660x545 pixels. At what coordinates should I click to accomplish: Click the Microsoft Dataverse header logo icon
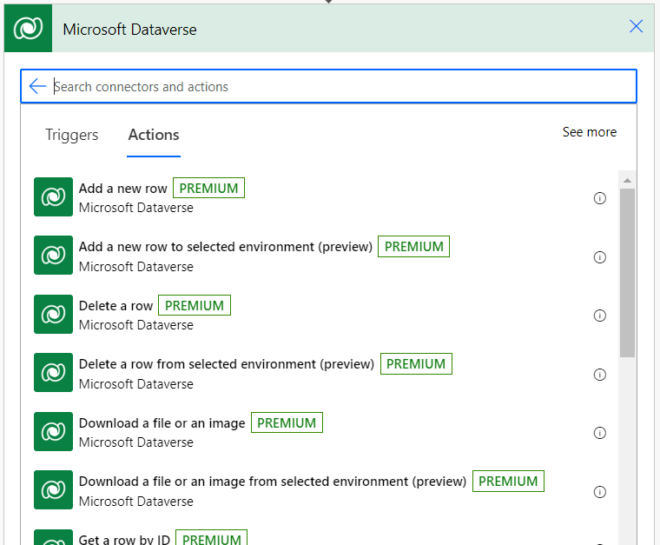point(28,28)
